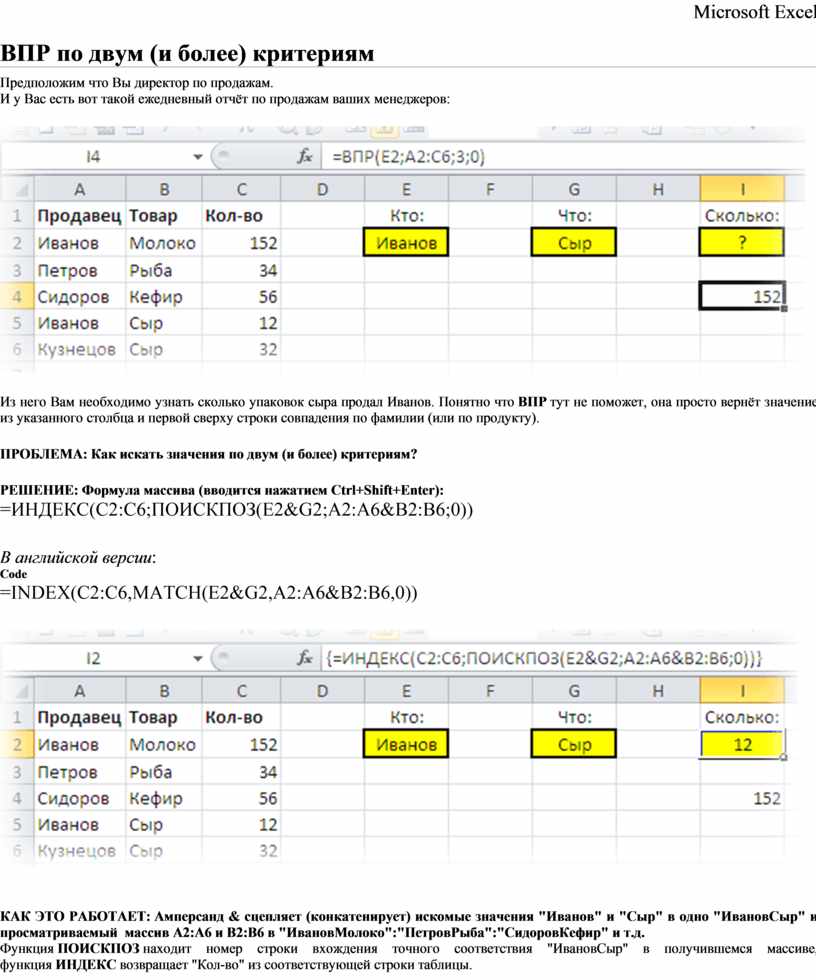The height and width of the screenshot is (980, 816).
Task: Click the column C header in the ИНДЕКС sheet
Action: point(242,691)
